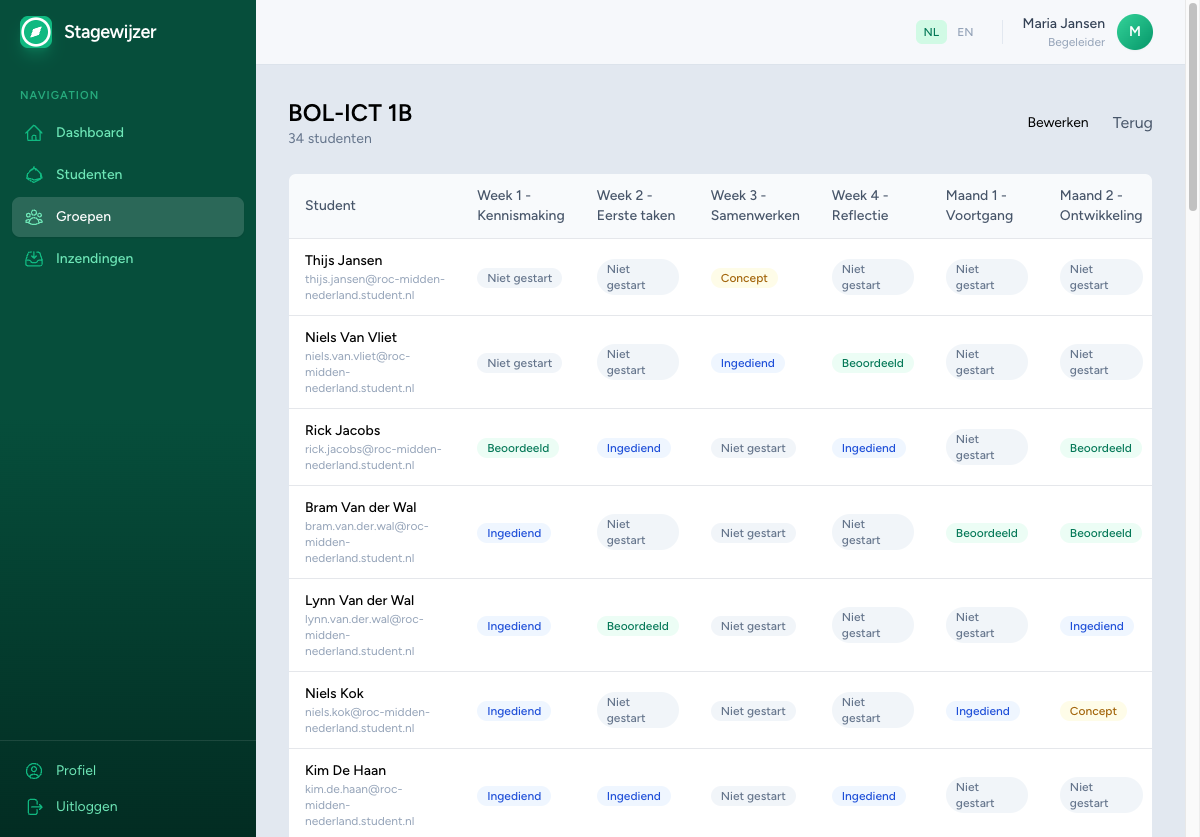Click the Uitloggen exit icon
1200x837 pixels.
(x=34, y=807)
